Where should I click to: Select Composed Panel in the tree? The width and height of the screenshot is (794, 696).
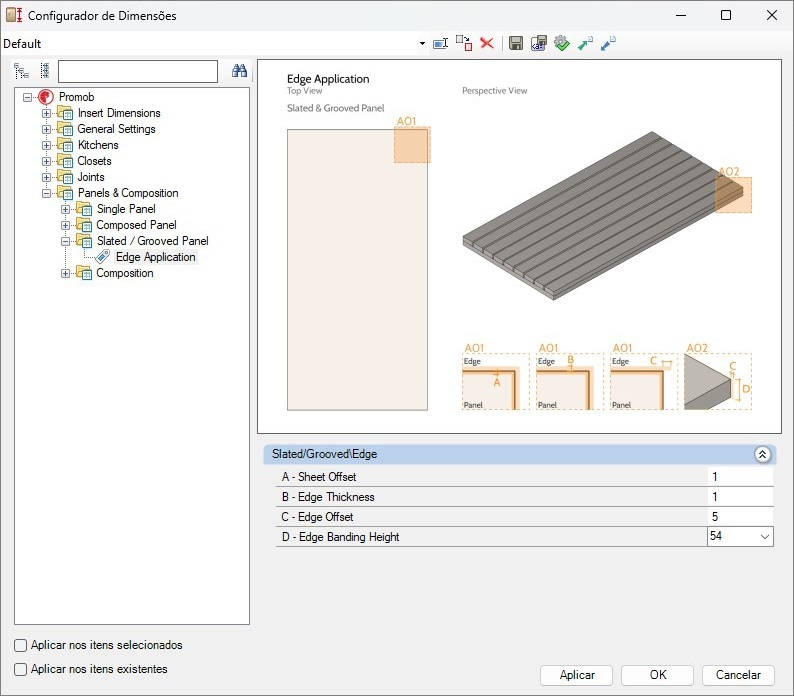pos(136,225)
